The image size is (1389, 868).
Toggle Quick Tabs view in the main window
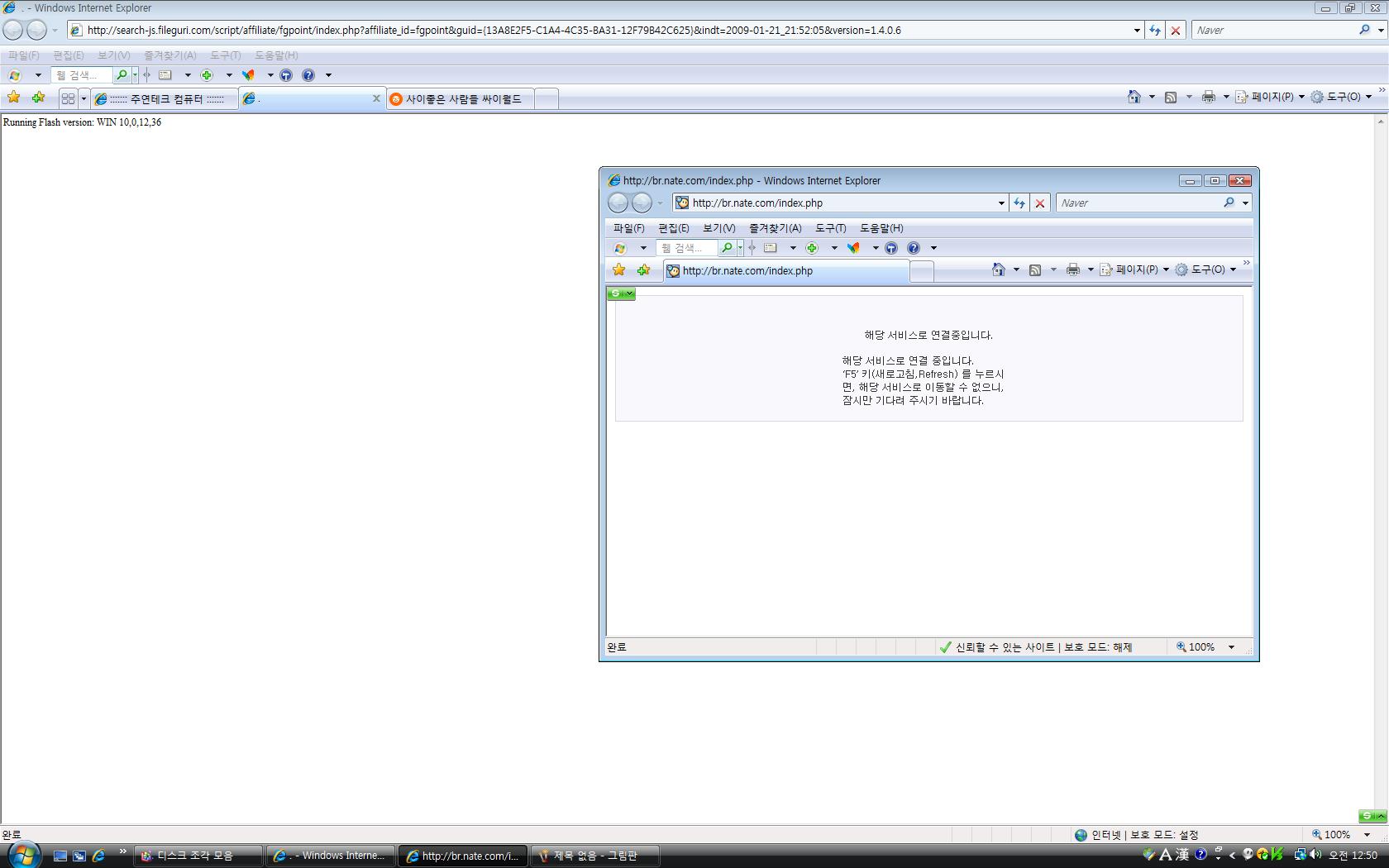pyautogui.click(x=68, y=98)
